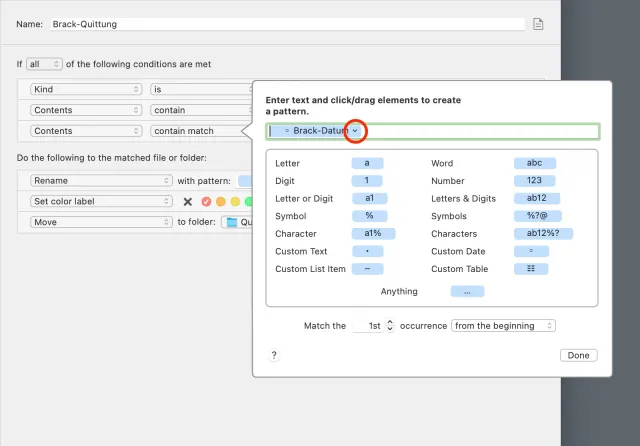Open the 'from the beginning' dropdown
The height and width of the screenshot is (446, 640).
(503, 326)
